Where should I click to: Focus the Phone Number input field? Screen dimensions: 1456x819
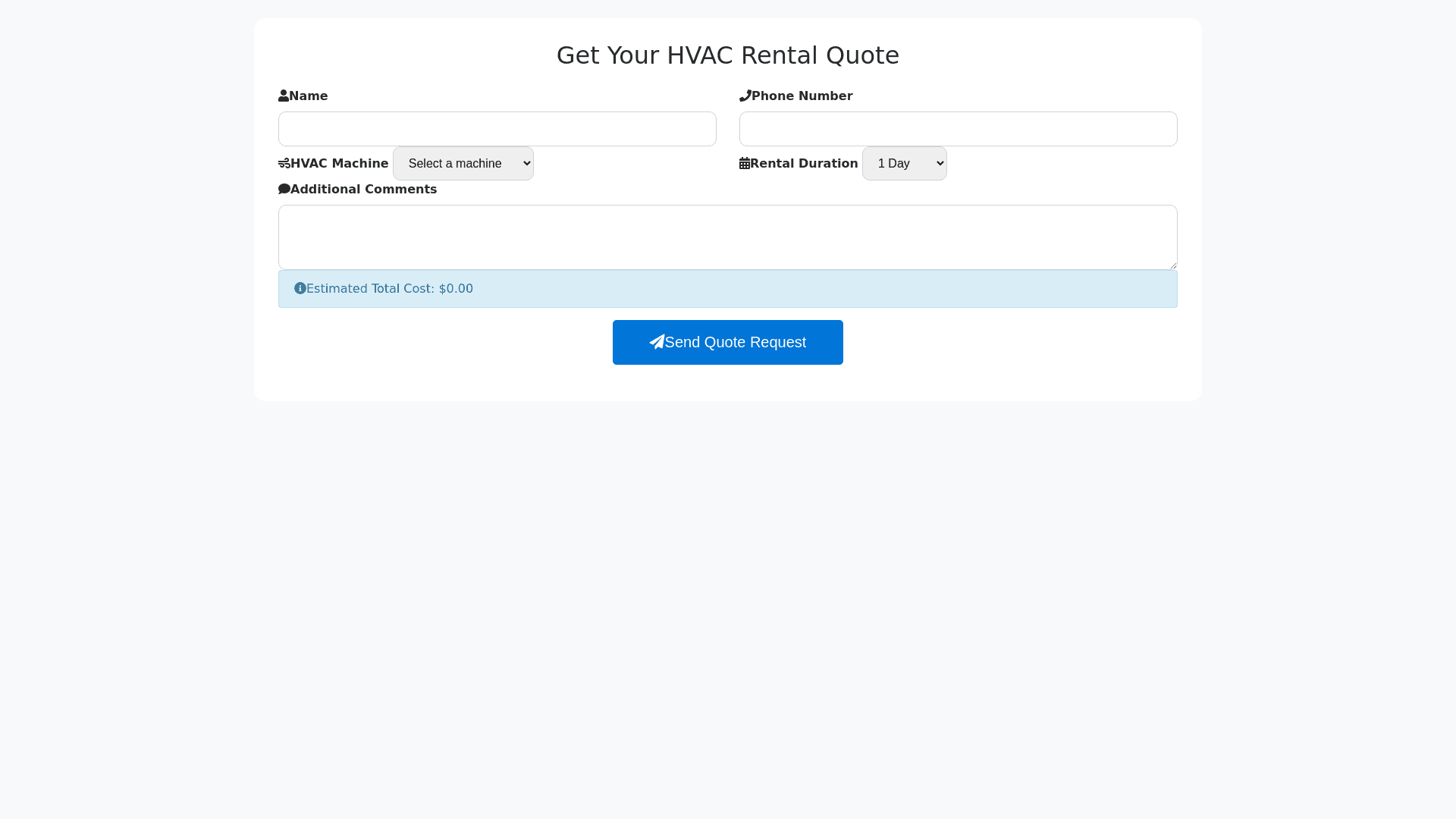(958, 129)
